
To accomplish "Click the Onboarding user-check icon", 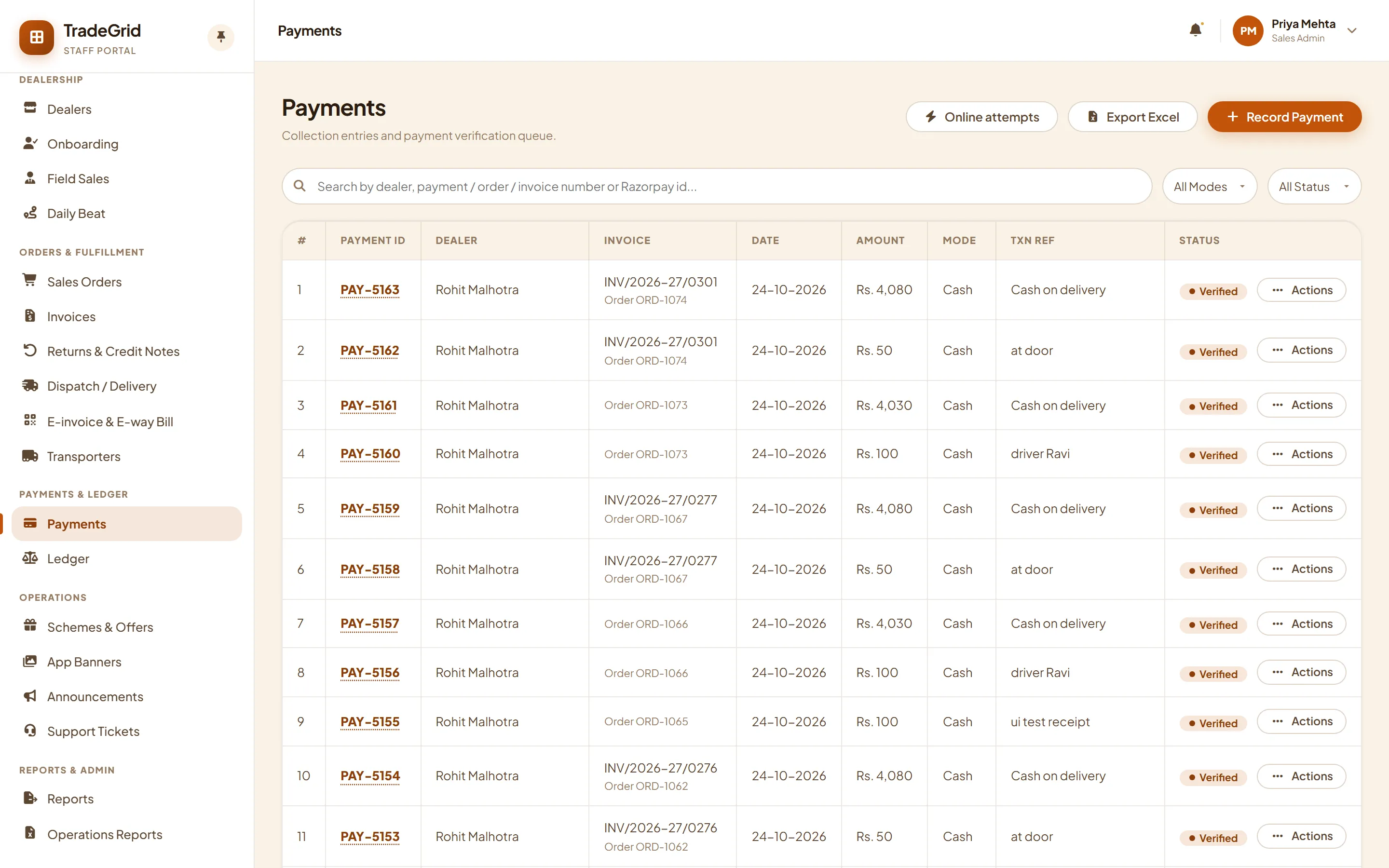I will pyautogui.click(x=30, y=143).
